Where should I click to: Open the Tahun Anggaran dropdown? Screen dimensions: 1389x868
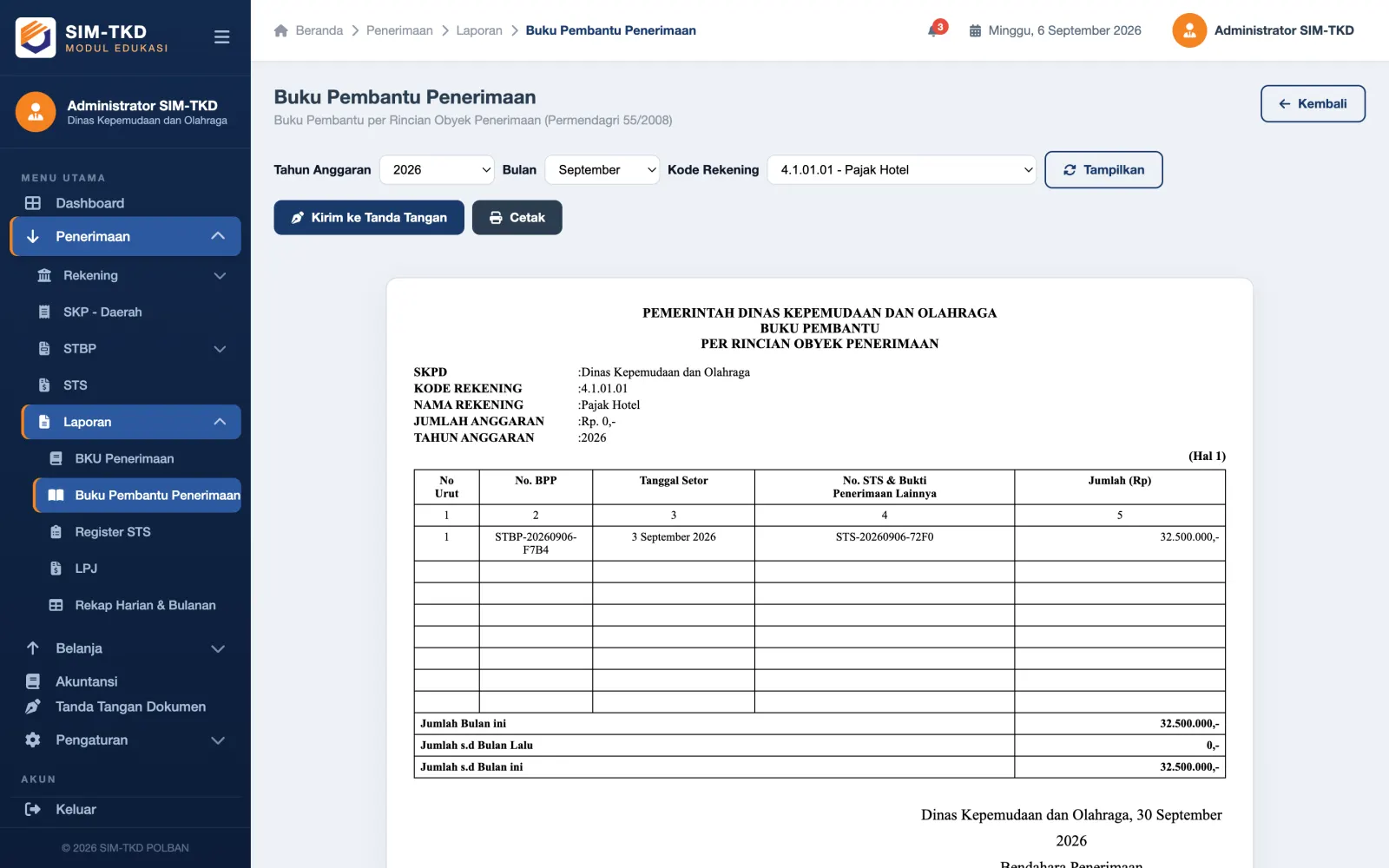tap(438, 169)
